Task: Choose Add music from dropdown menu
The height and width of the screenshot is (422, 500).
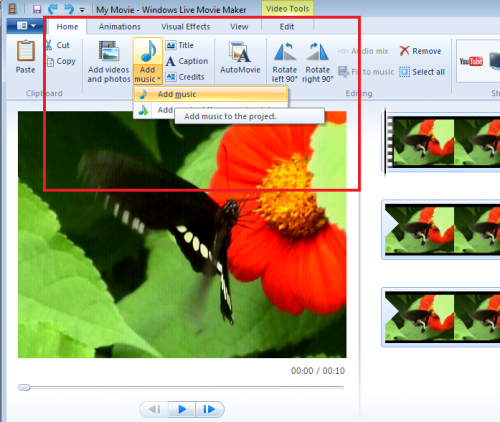Action: tap(210, 94)
